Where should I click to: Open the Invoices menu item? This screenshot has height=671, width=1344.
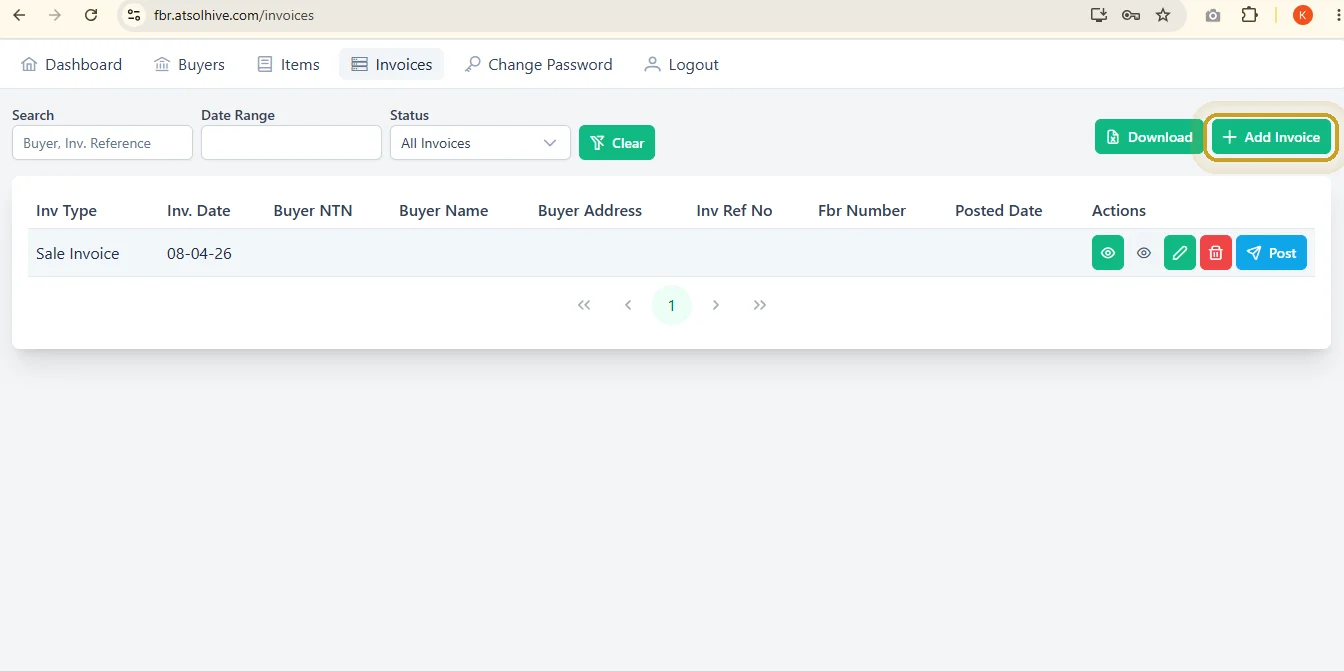coord(392,64)
